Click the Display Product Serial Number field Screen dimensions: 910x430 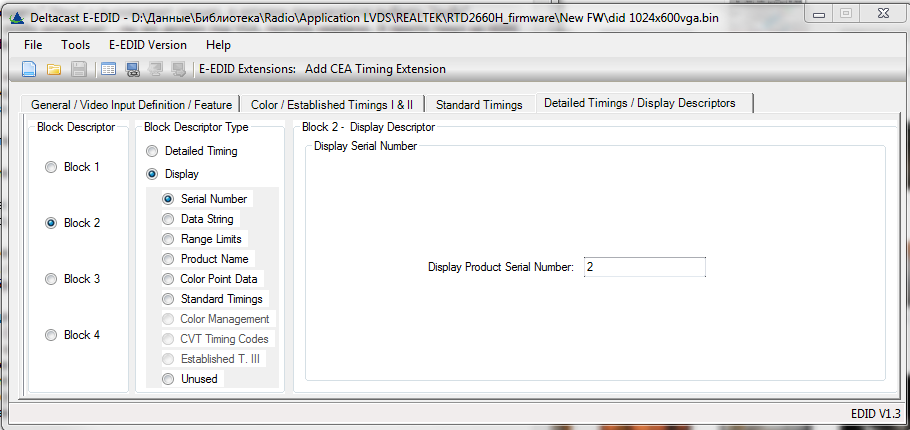pos(644,267)
